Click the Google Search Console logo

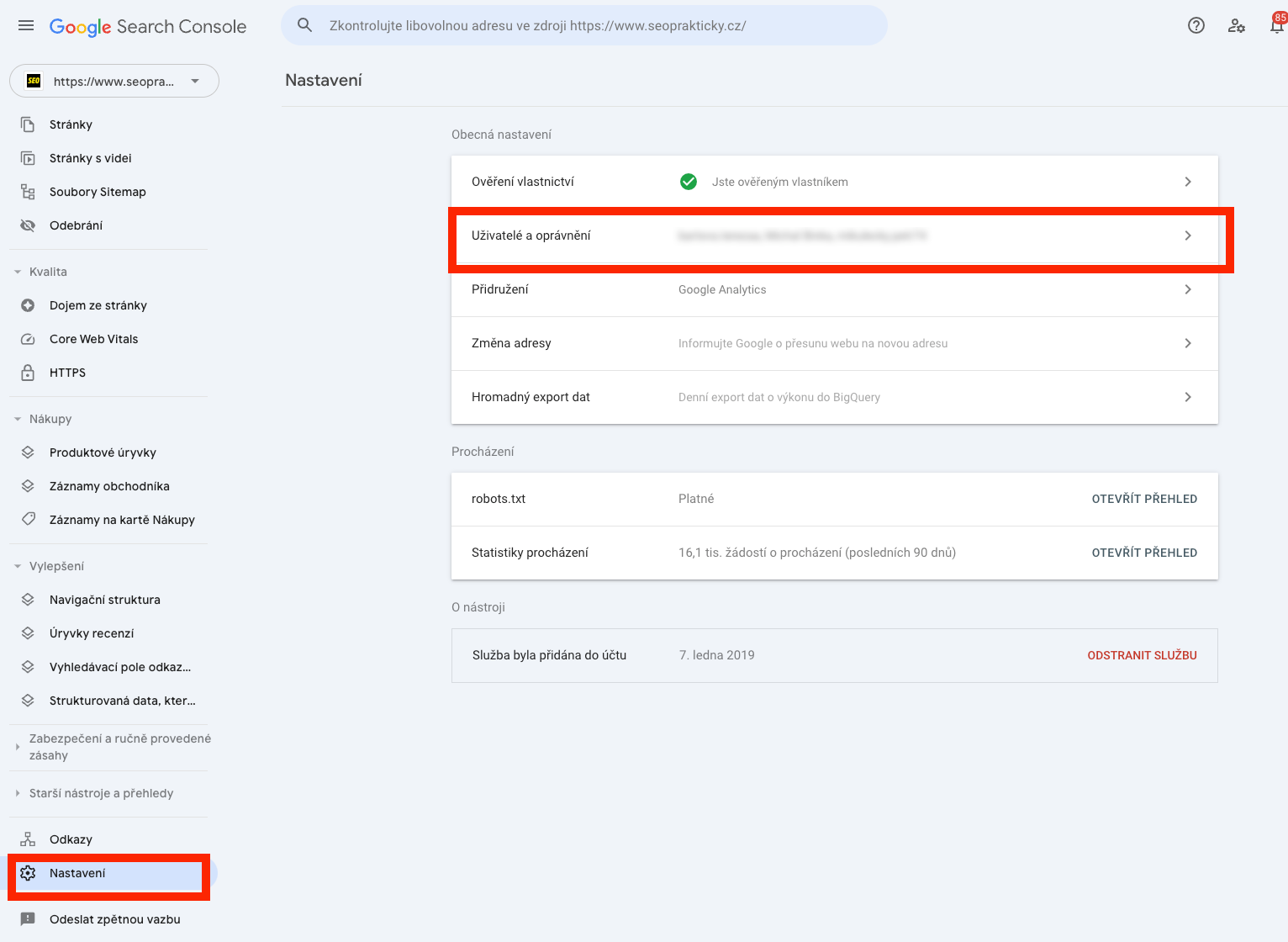click(x=148, y=26)
